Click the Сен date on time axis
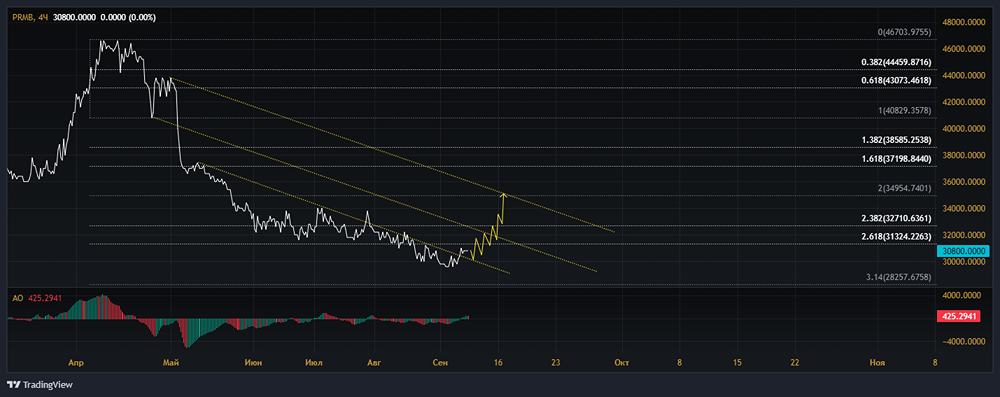This screenshot has height=397, width=1000. (440, 363)
